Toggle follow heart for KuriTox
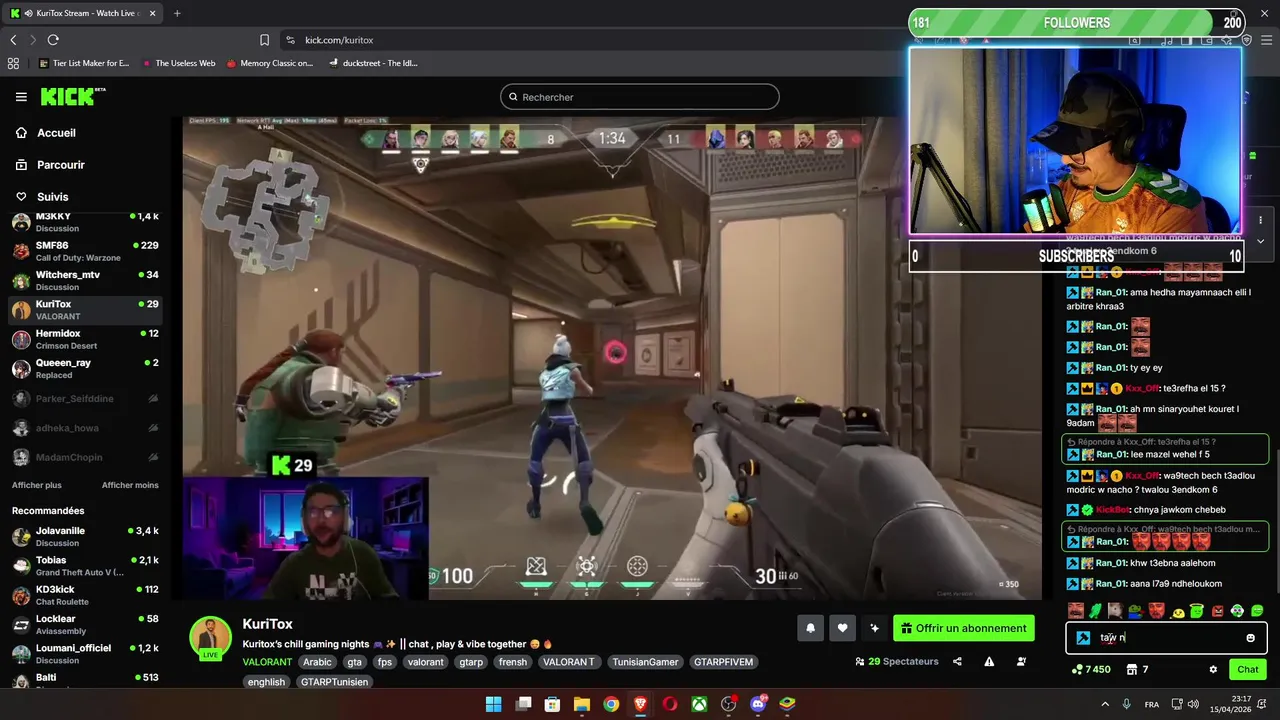 click(x=843, y=628)
